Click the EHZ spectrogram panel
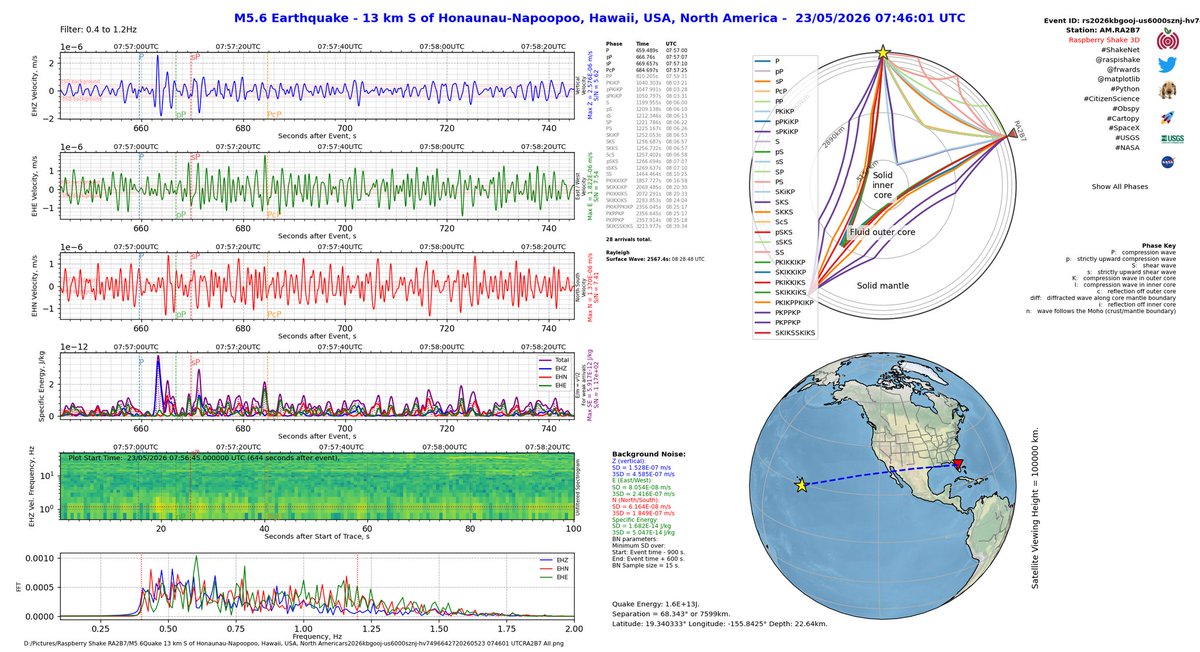The image size is (1200, 652). [x=317, y=485]
